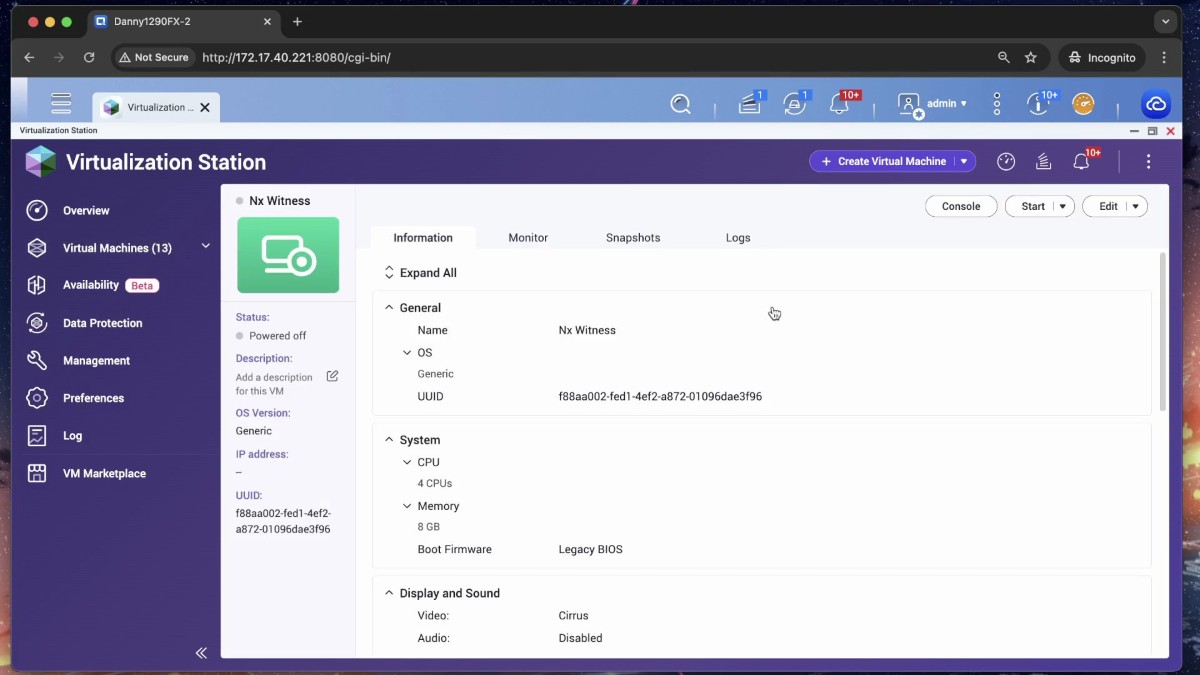Click the edit description pencil icon
This screenshot has height=675, width=1200.
click(332, 377)
